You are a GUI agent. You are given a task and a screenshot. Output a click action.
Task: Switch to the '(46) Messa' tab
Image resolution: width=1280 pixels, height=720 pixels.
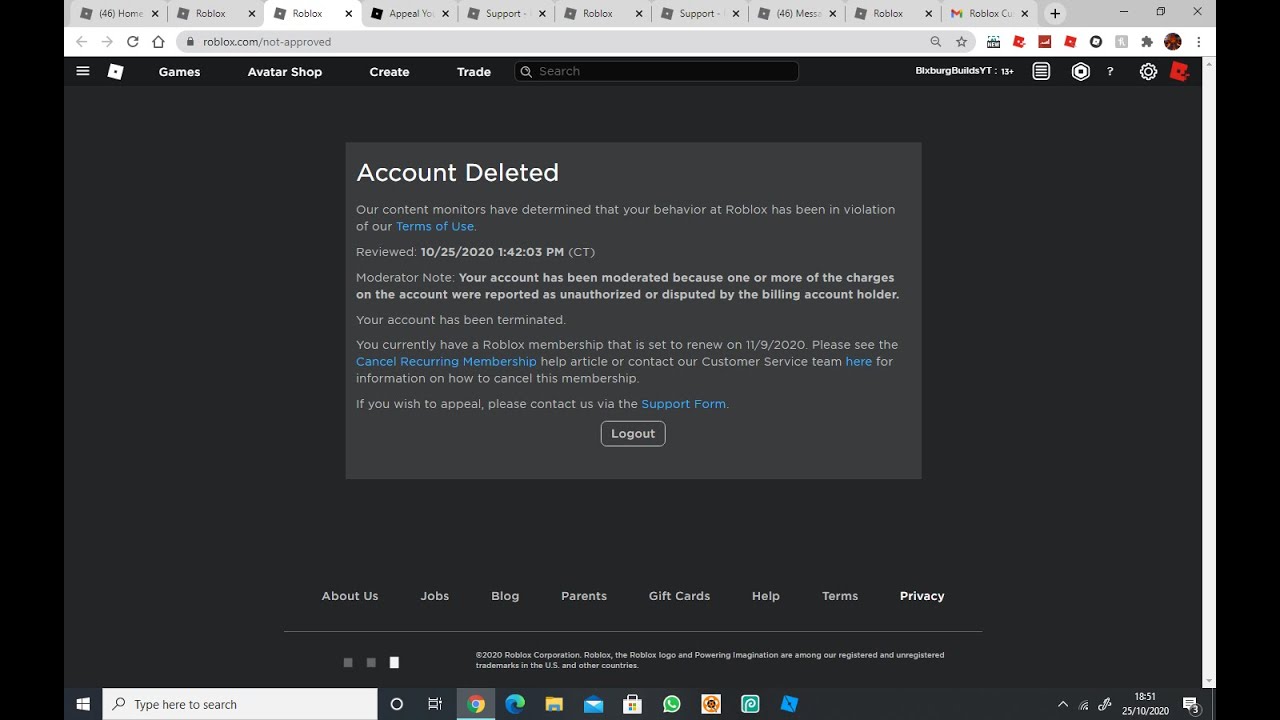point(797,14)
